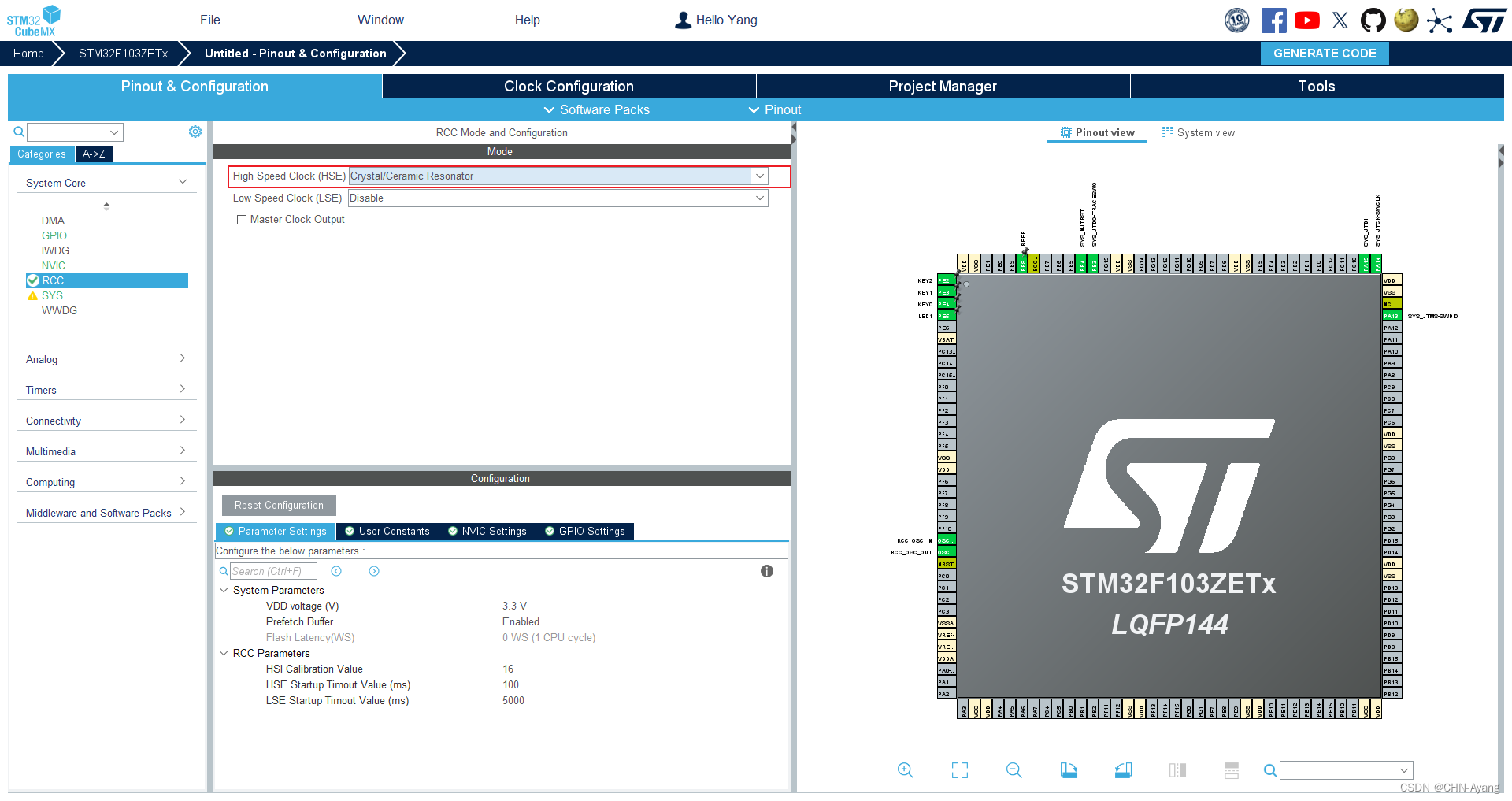Viewport: 1512px width, 801px height.
Task: Switch to the A->Z sorting tab
Action: pyautogui.click(x=94, y=154)
